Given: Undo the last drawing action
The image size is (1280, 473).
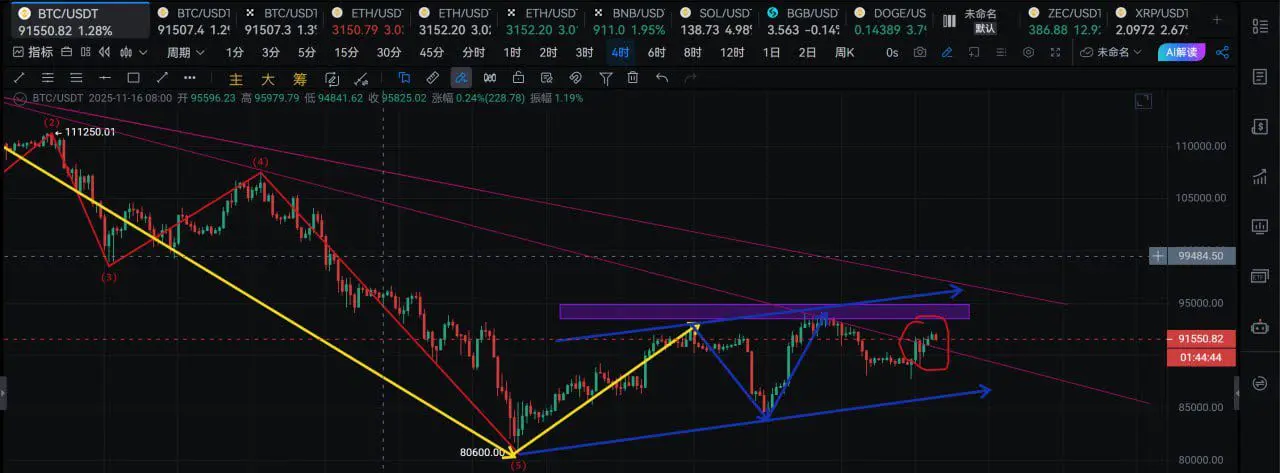Looking at the screenshot, I should (x=662, y=77).
